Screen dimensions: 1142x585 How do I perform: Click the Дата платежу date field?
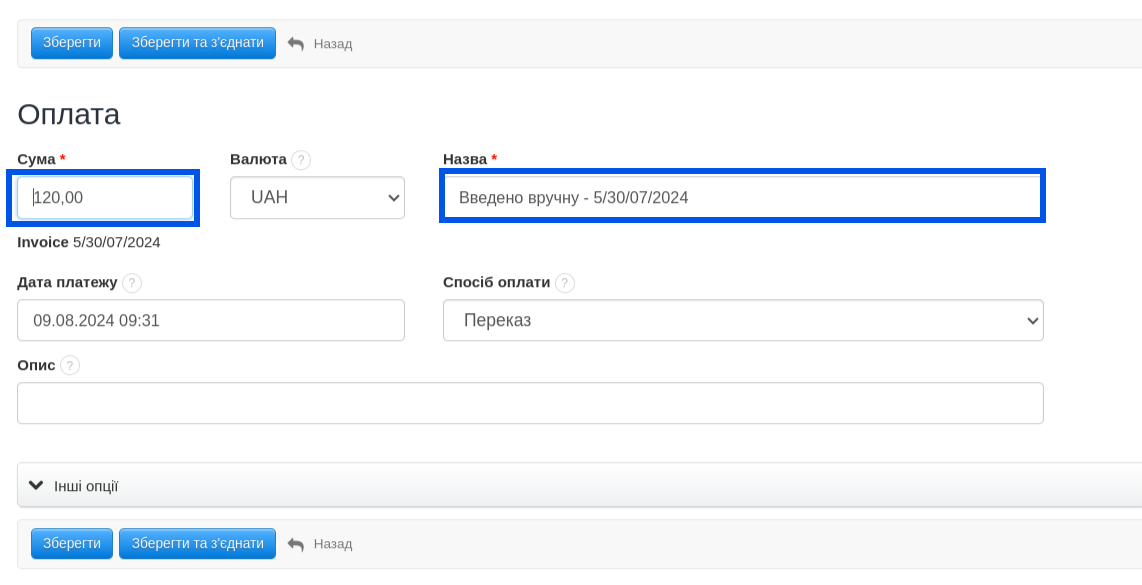pyautogui.click(x=210, y=321)
